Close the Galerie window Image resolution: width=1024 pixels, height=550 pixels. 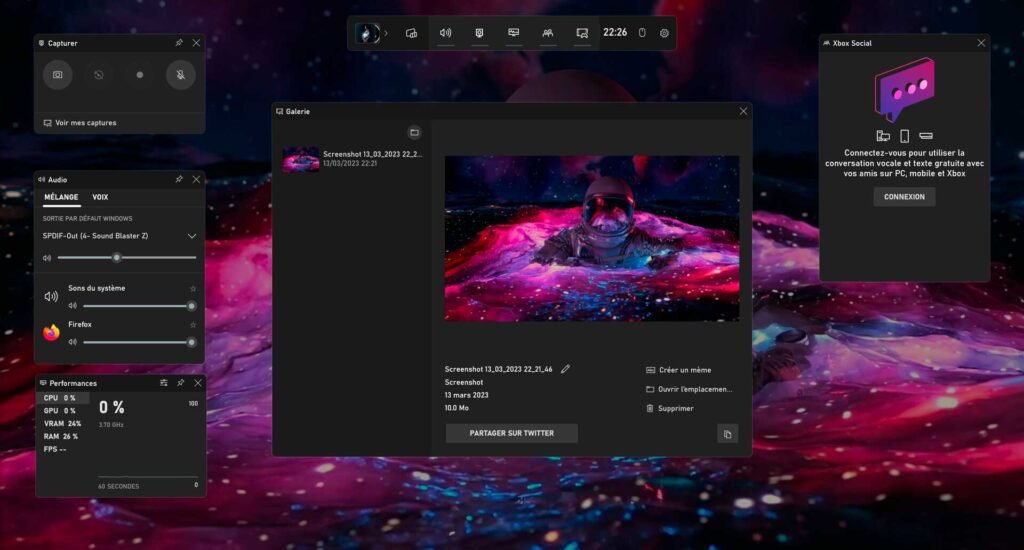pos(743,112)
